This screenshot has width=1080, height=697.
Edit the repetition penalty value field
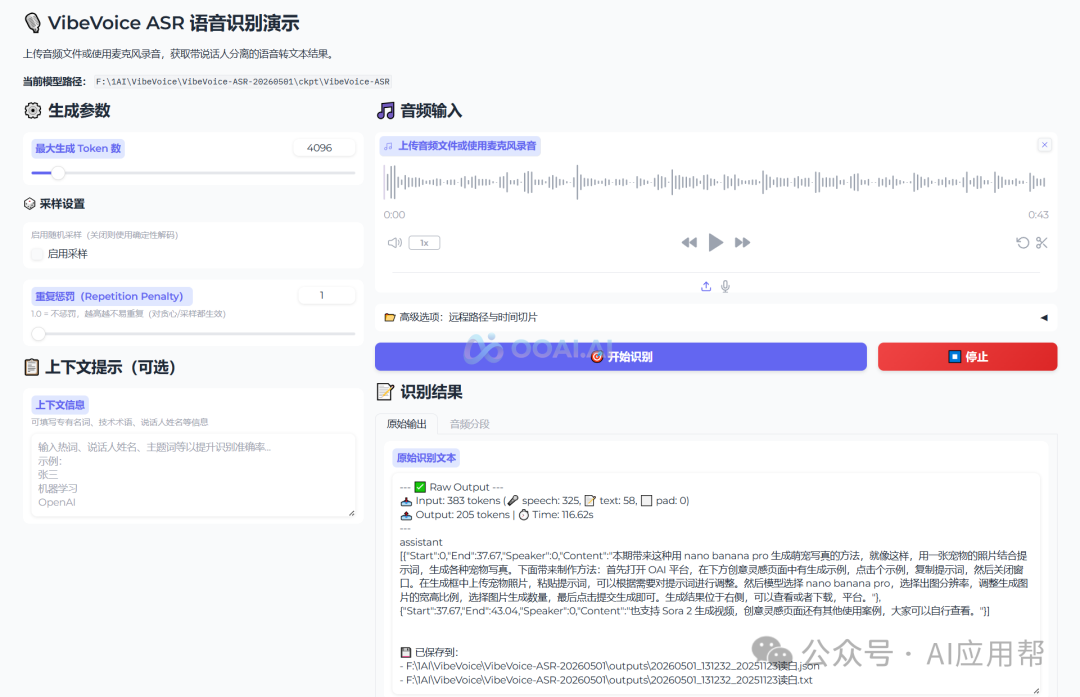point(326,295)
